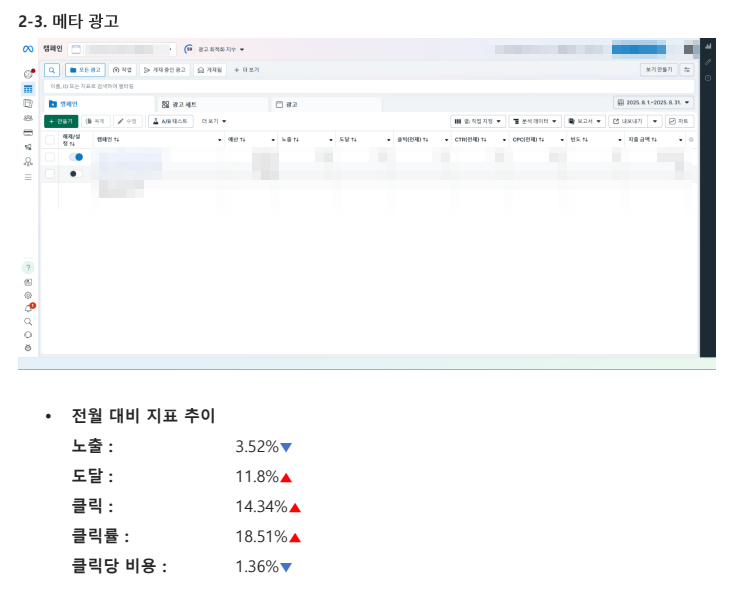The width and height of the screenshot is (735, 595).
Task: Open the help question mark icon
Action: (x=28, y=268)
